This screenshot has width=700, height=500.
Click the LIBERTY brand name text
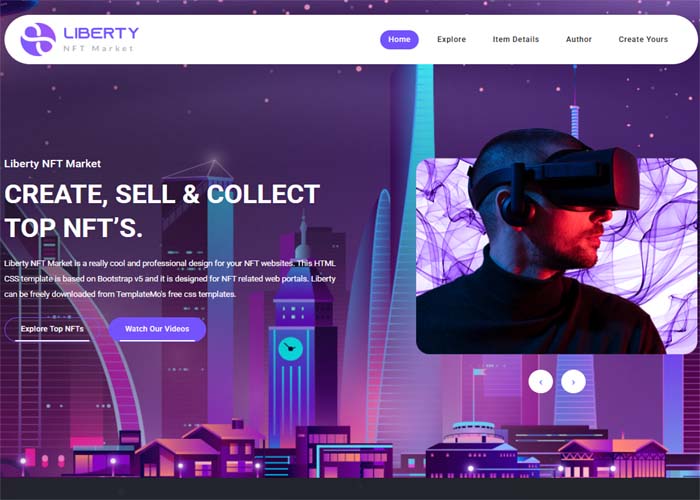(101, 33)
